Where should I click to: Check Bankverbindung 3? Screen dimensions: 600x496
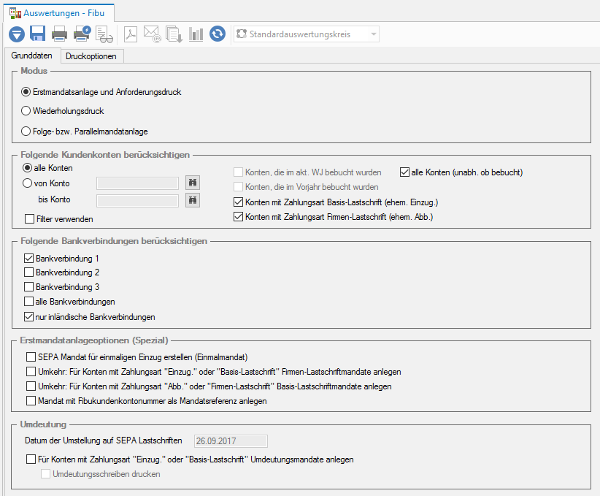click(29, 287)
